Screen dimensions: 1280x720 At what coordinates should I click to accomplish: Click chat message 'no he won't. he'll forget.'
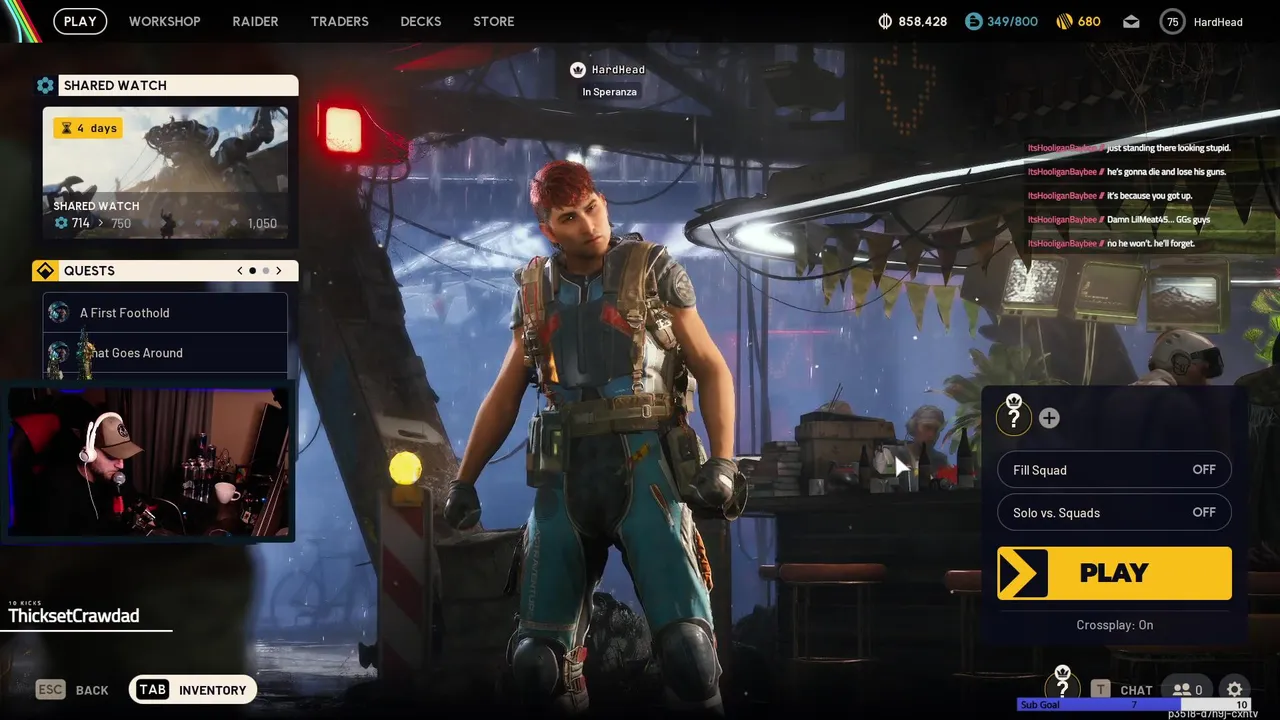[x=1151, y=244]
